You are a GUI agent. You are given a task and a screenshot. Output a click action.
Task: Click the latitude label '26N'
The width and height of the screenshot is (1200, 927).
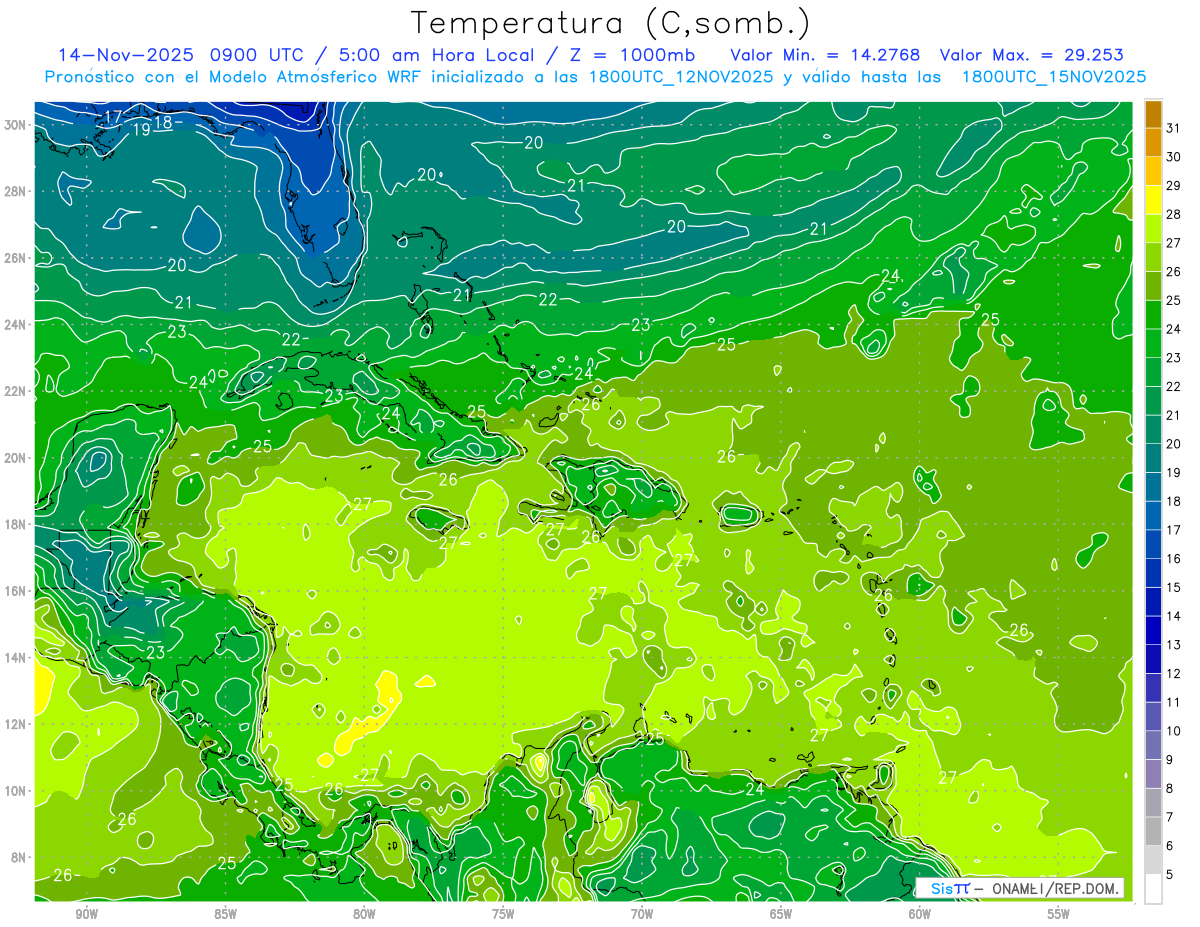point(15,258)
